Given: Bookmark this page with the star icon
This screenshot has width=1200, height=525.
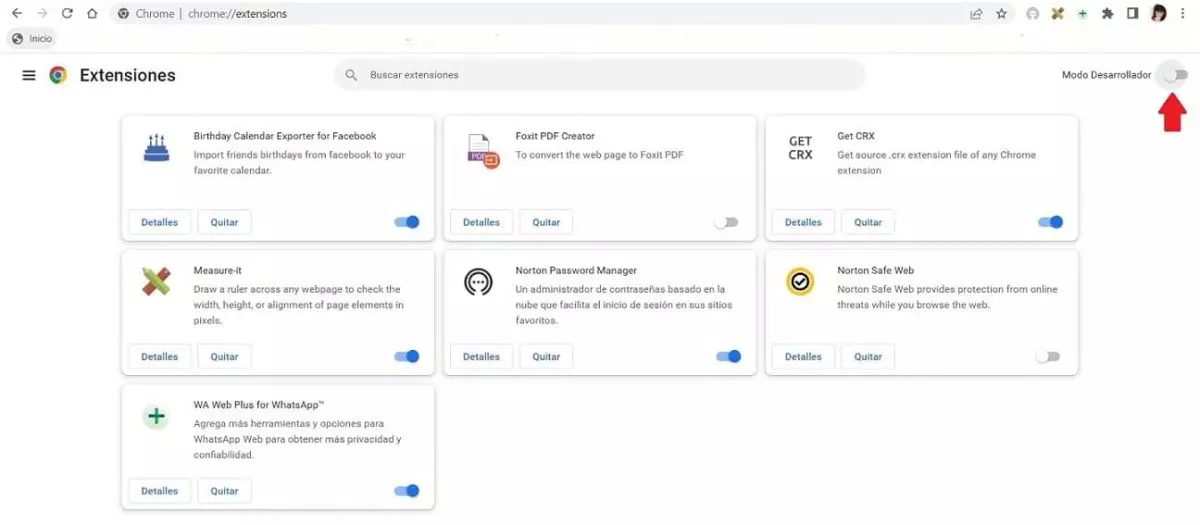Looking at the screenshot, I should (x=1001, y=14).
